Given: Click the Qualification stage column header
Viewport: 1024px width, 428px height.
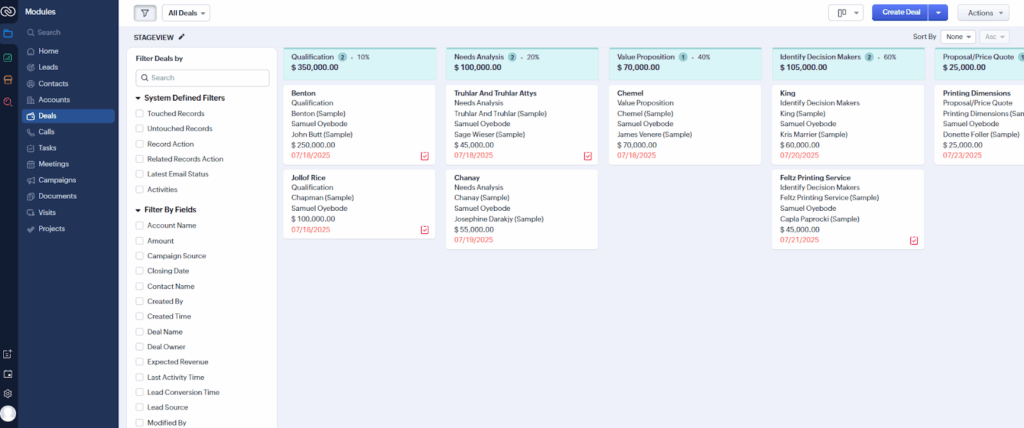Looking at the screenshot, I should click(314, 58).
